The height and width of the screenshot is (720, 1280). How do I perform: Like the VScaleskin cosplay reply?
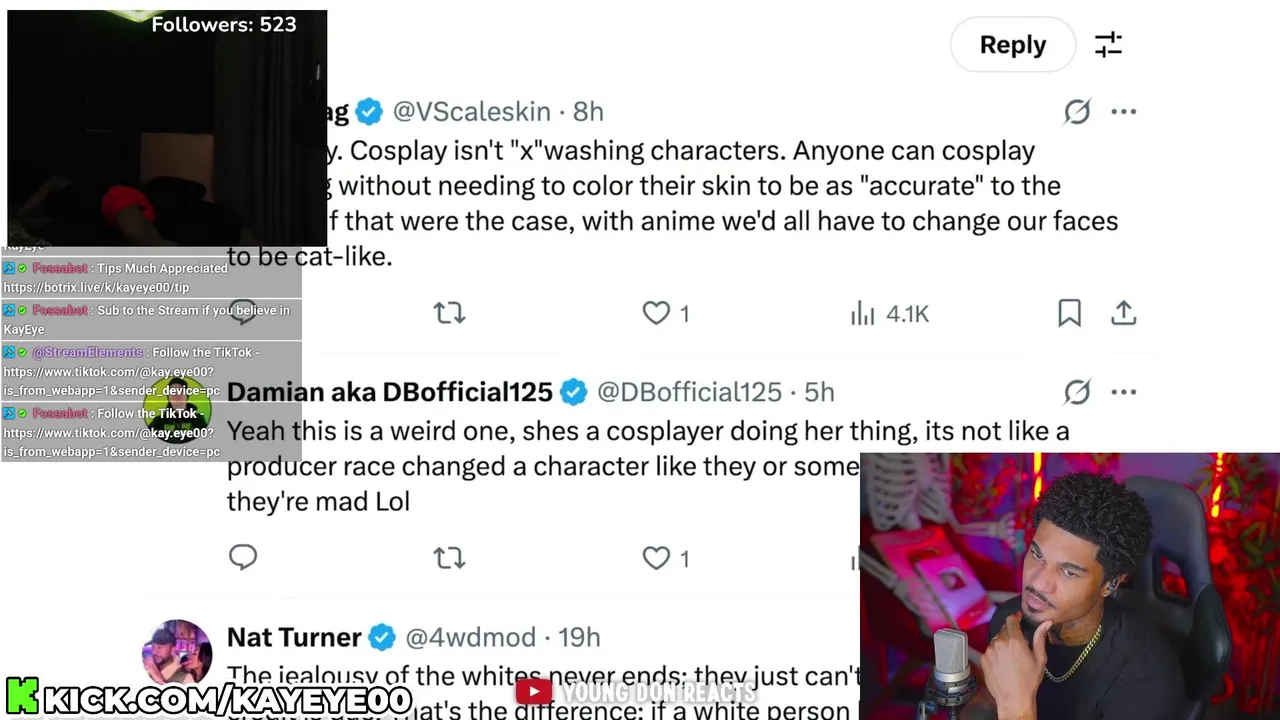coord(657,314)
